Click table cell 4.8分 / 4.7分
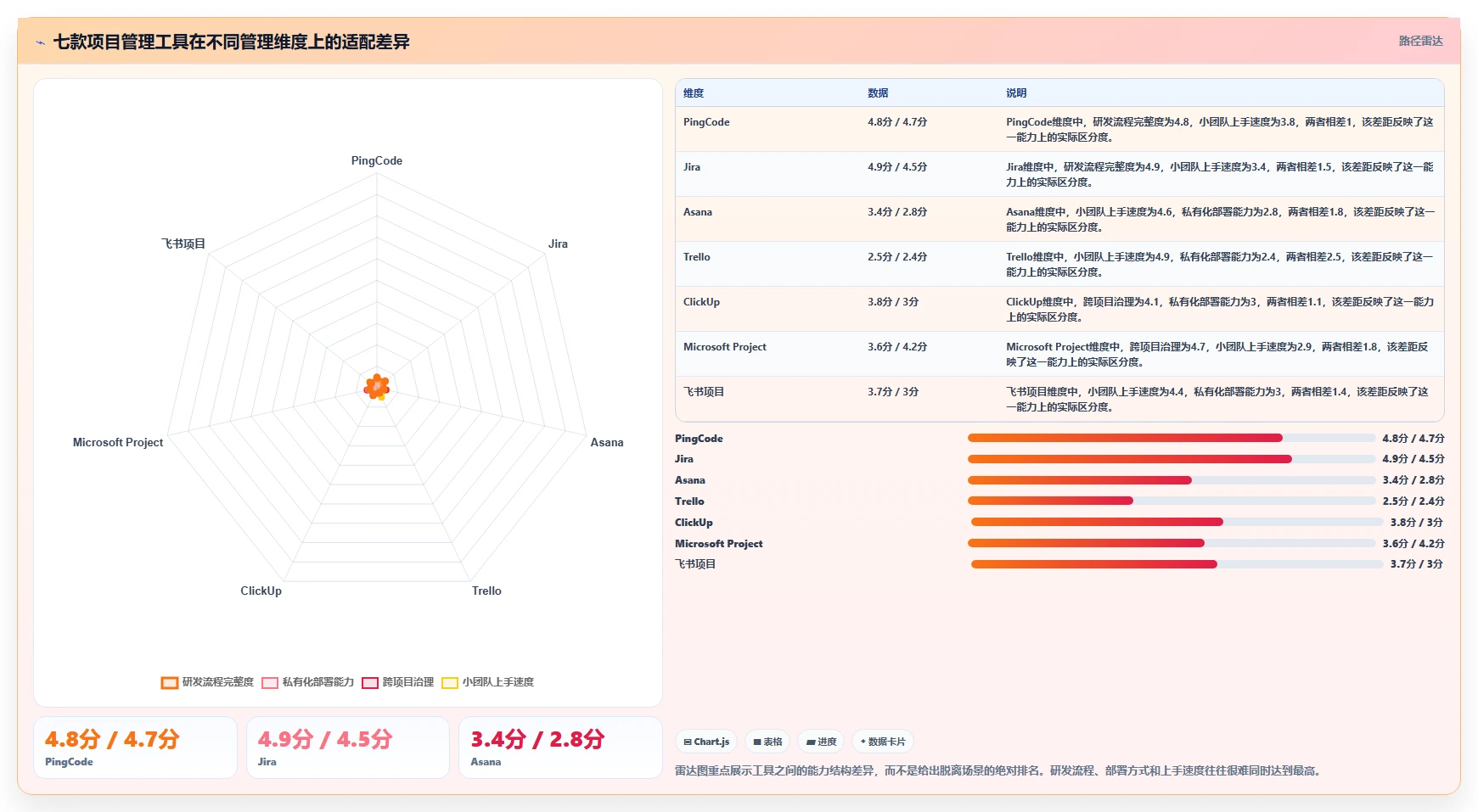The image size is (1478, 812). [x=897, y=122]
